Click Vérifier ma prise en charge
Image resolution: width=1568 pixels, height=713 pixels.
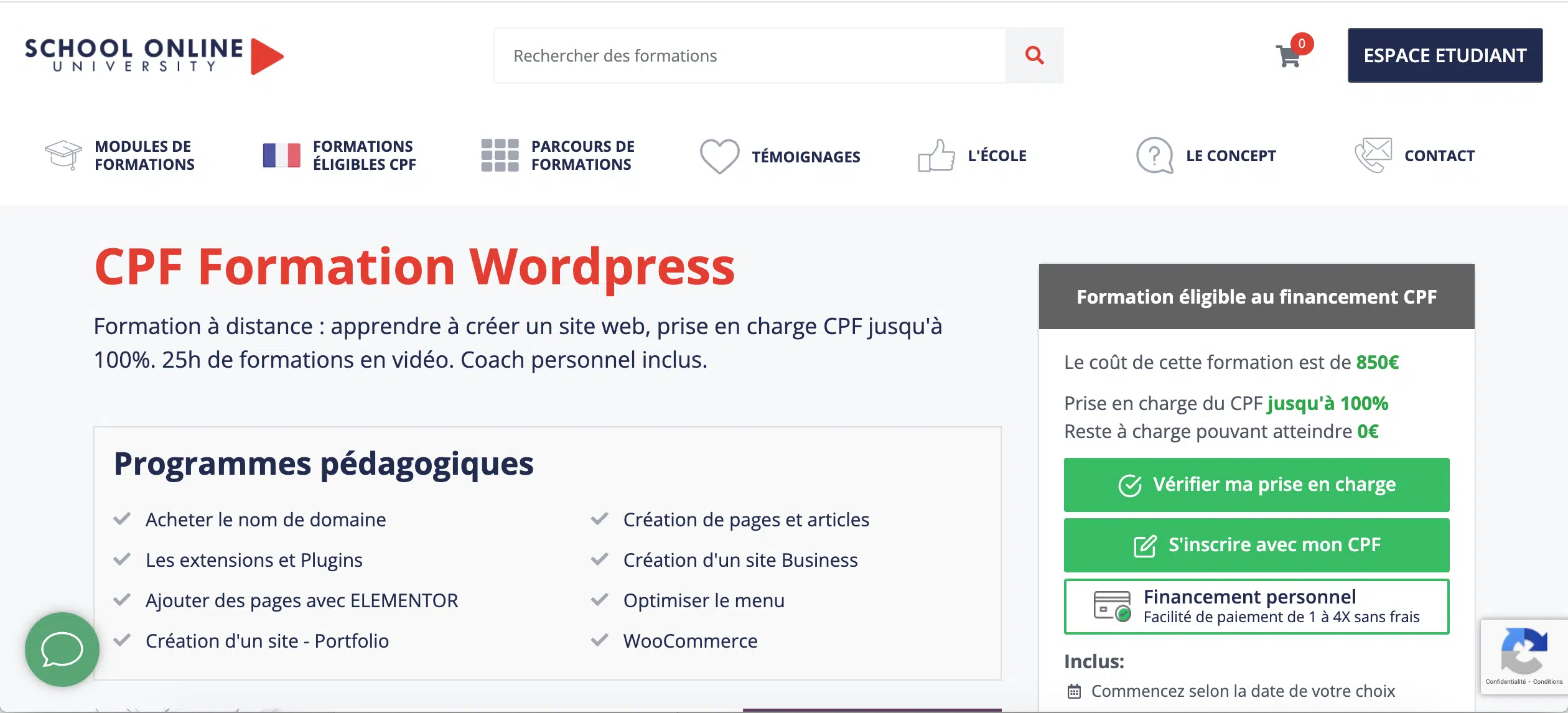click(1256, 485)
